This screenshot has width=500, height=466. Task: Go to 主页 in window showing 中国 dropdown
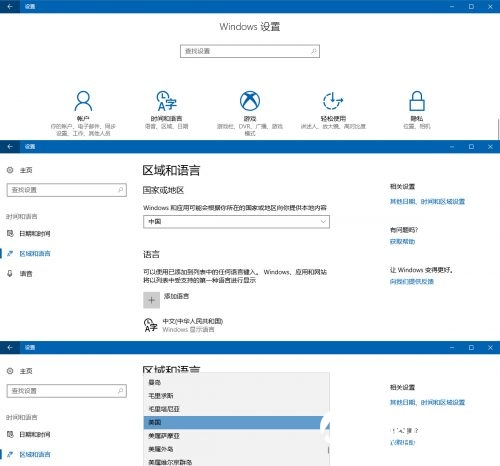[19, 170]
